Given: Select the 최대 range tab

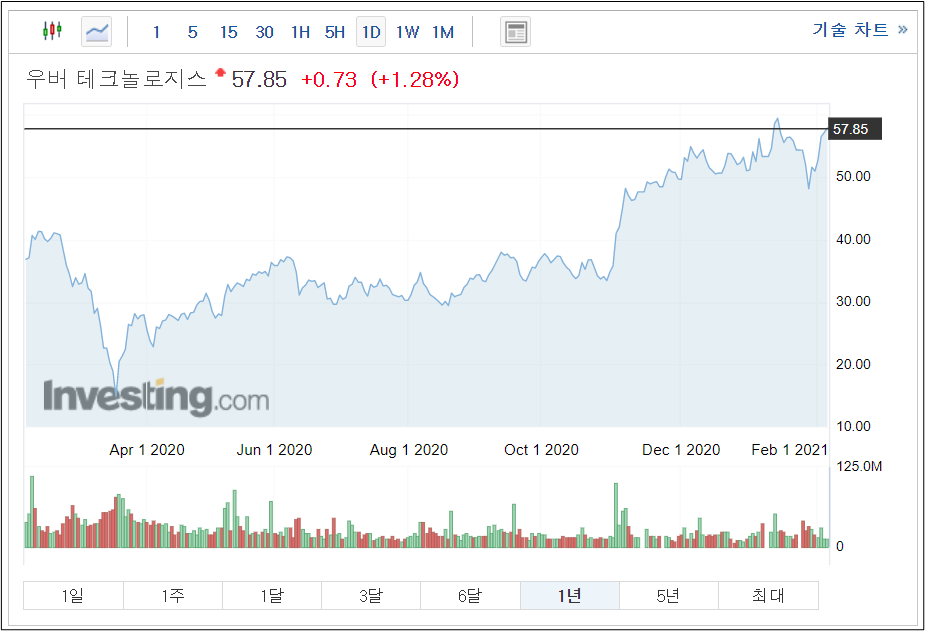Looking at the screenshot, I should 769,596.
